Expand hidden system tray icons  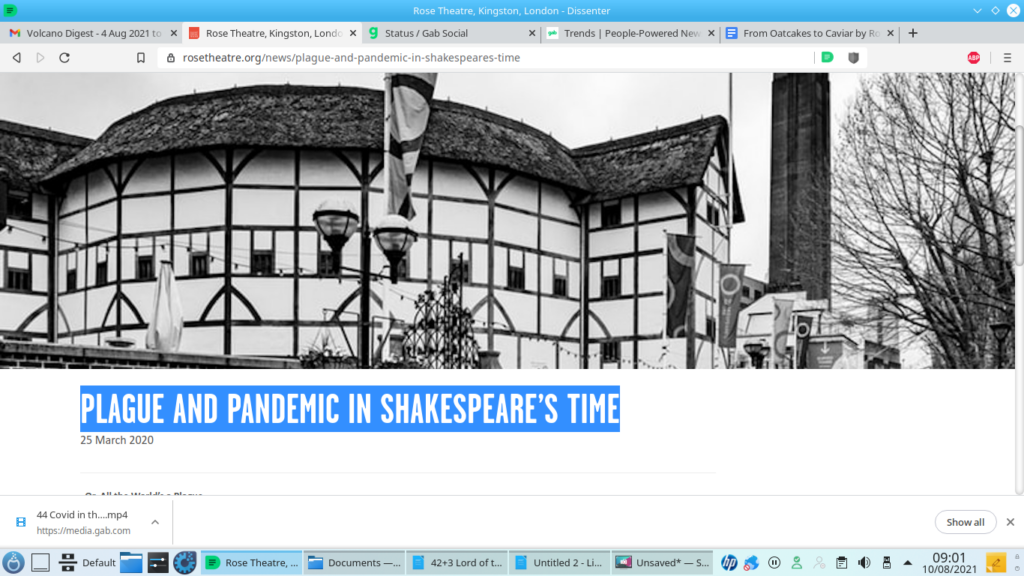click(x=908, y=562)
